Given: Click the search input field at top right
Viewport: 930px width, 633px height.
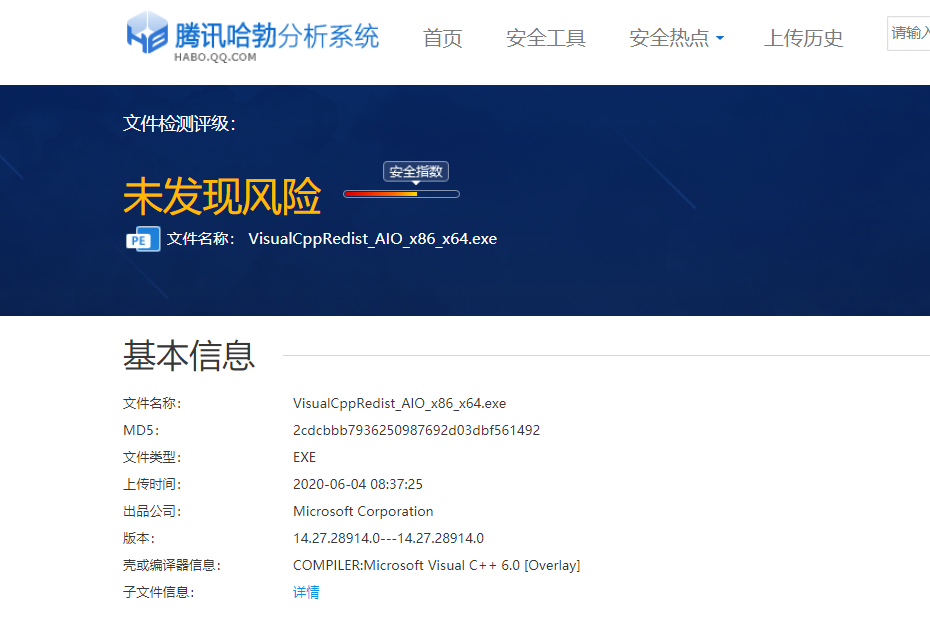Looking at the screenshot, I should tap(909, 33).
